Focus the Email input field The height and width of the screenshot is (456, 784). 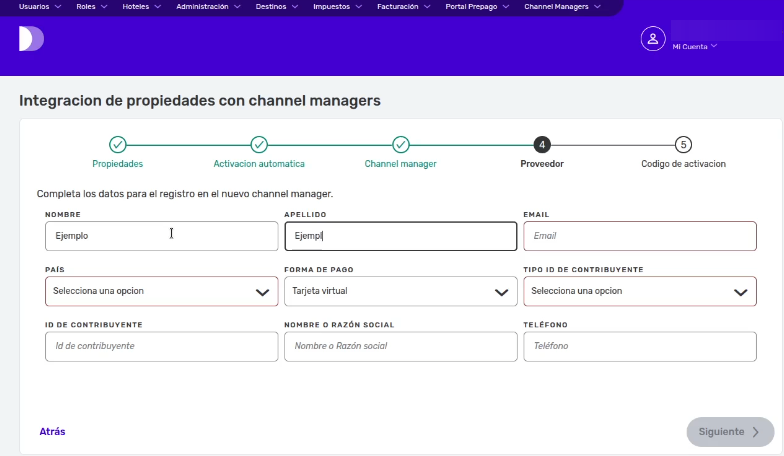point(639,236)
